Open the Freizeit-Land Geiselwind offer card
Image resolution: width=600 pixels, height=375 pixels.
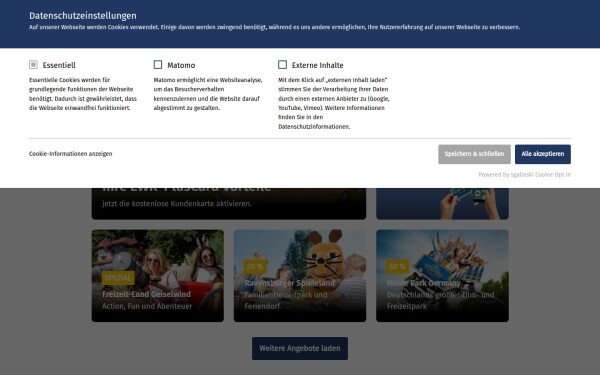[x=158, y=276]
